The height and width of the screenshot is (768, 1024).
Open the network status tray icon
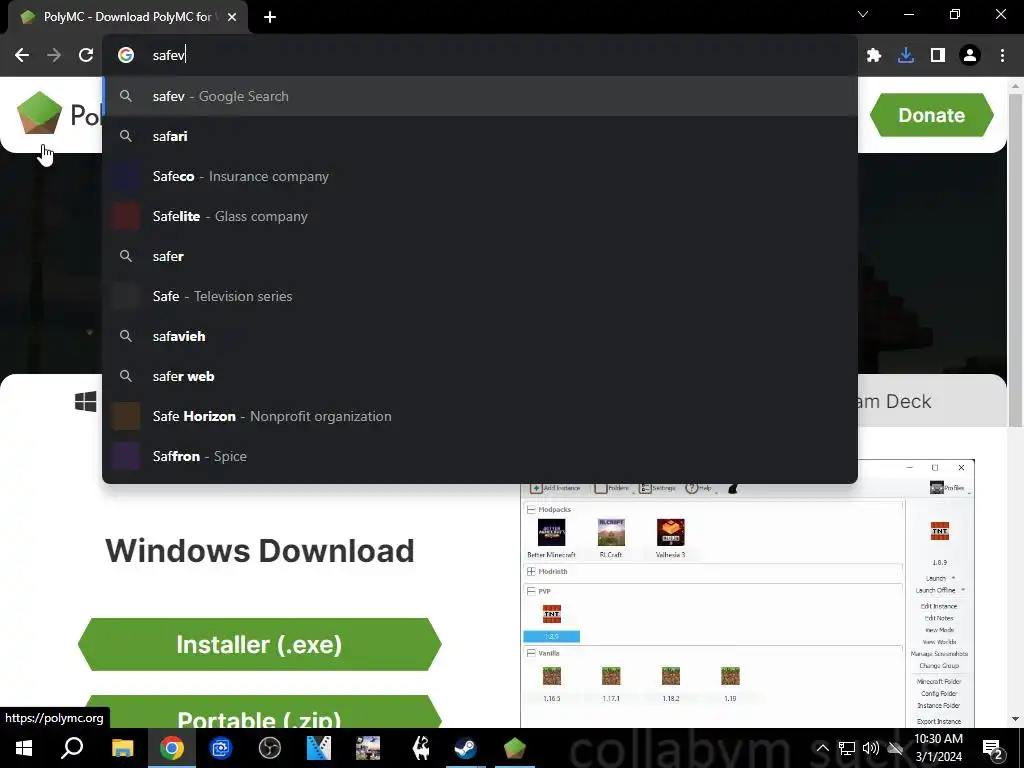point(847,748)
